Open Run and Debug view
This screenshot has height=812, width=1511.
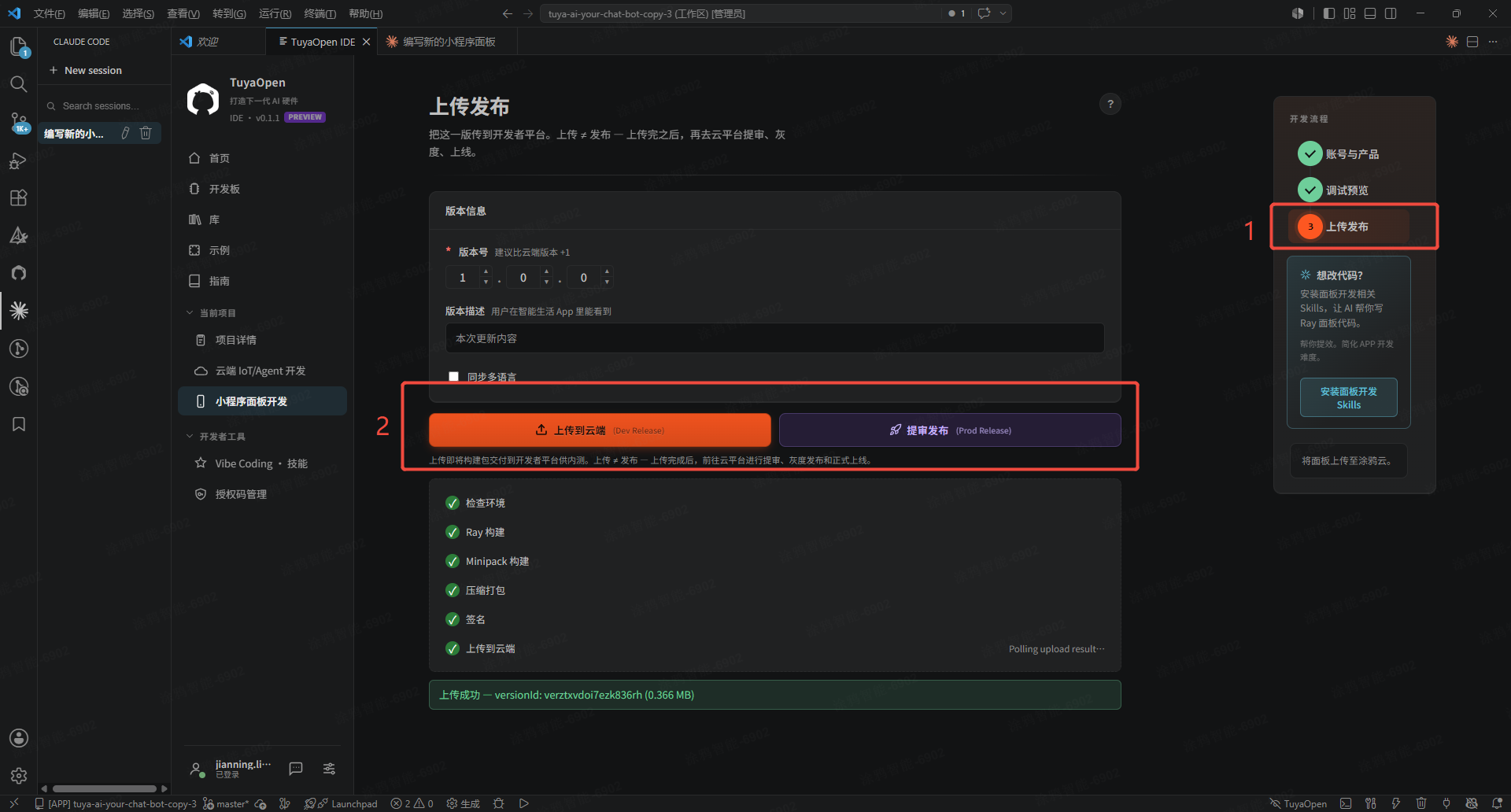[x=19, y=161]
